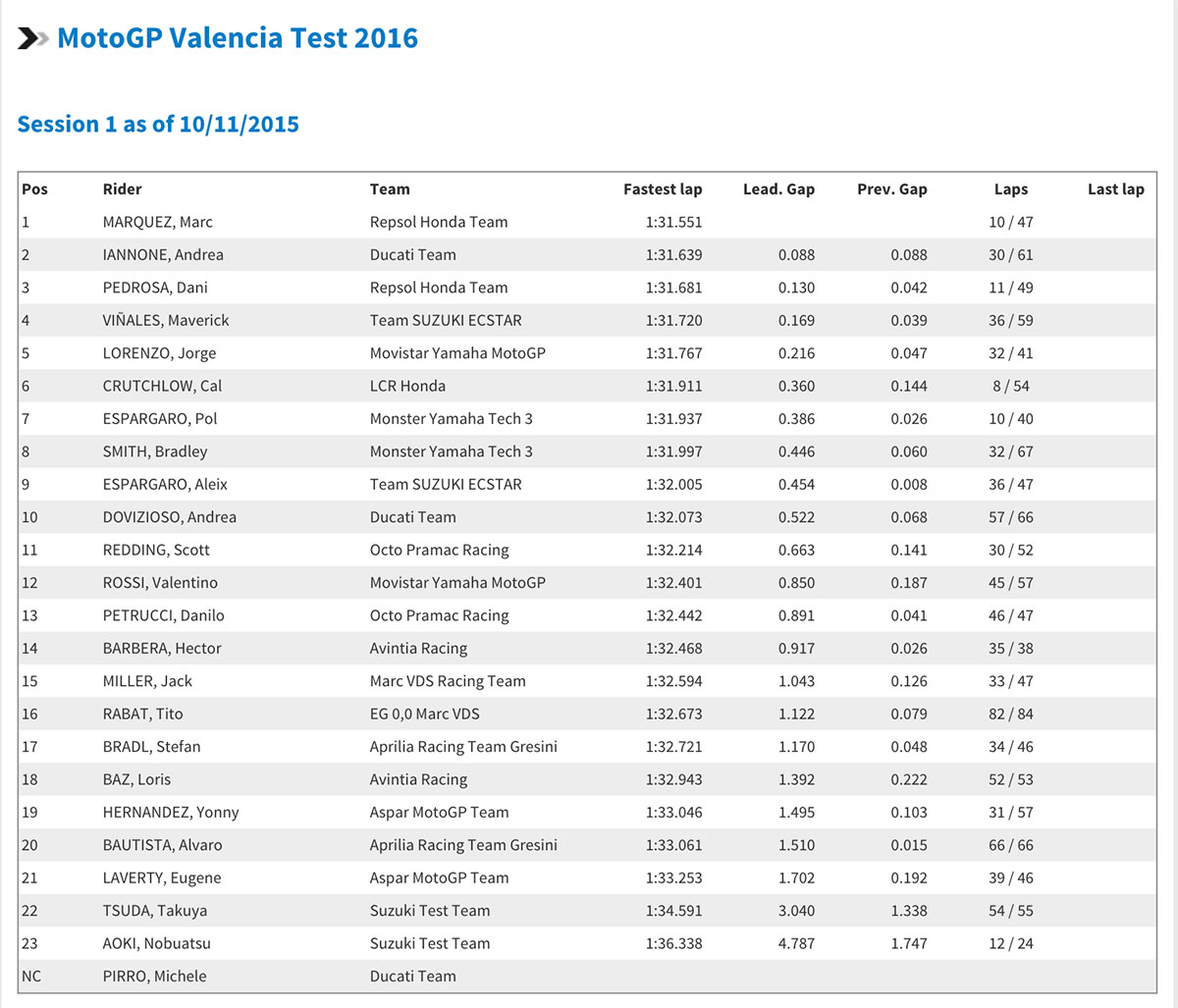Select the ROSSI, Valentino row

click(160, 583)
